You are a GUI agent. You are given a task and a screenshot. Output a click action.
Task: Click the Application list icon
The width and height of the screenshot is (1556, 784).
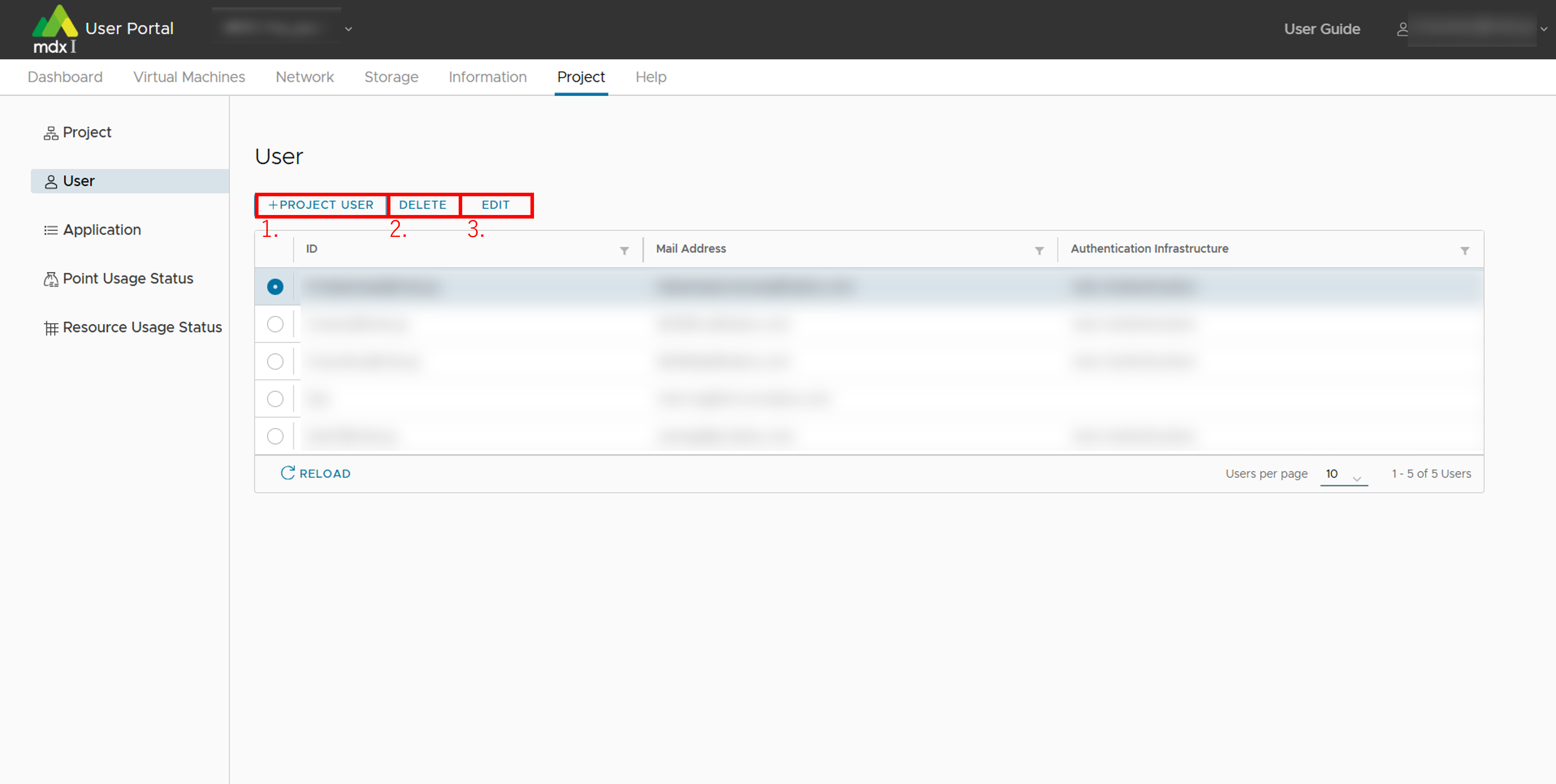(51, 230)
